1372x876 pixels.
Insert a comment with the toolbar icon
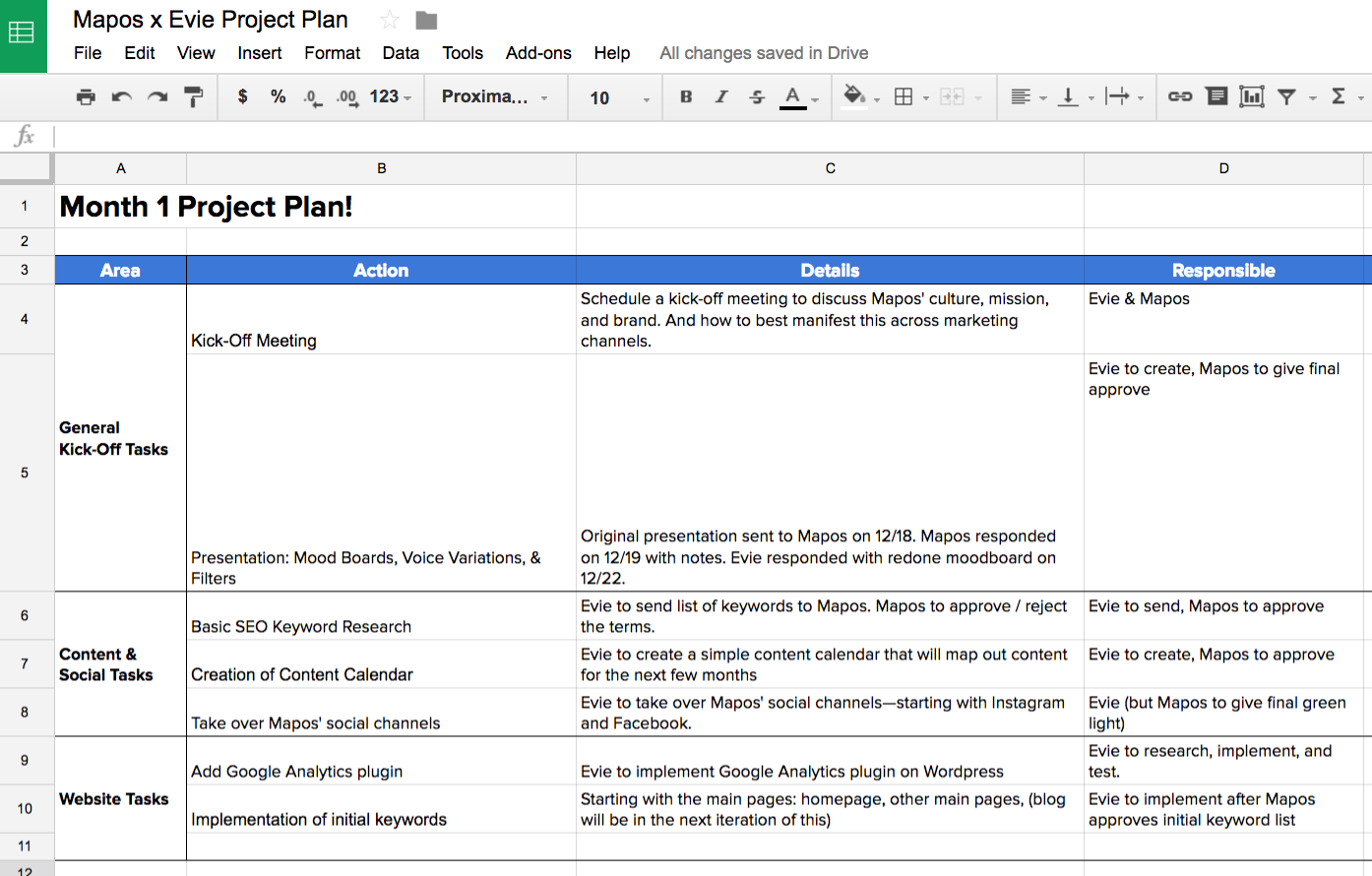coord(1216,96)
